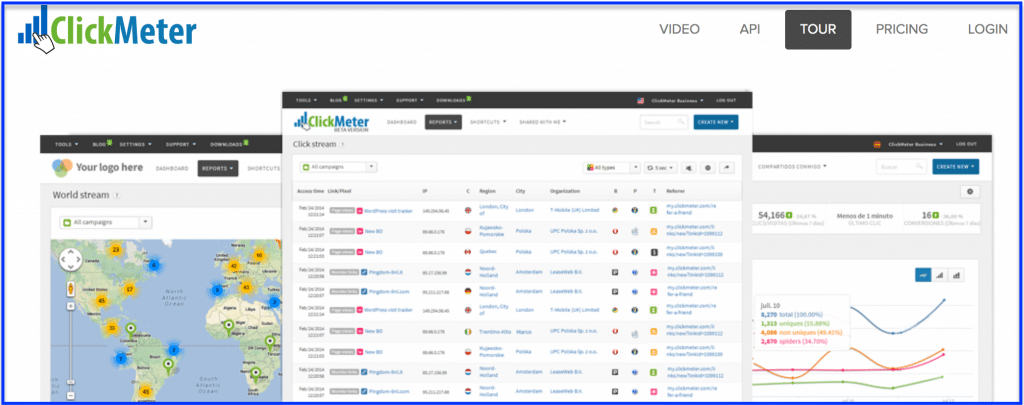Screen dimensions: 1024x405
Task: Click the Region column header
Action: [487, 191]
